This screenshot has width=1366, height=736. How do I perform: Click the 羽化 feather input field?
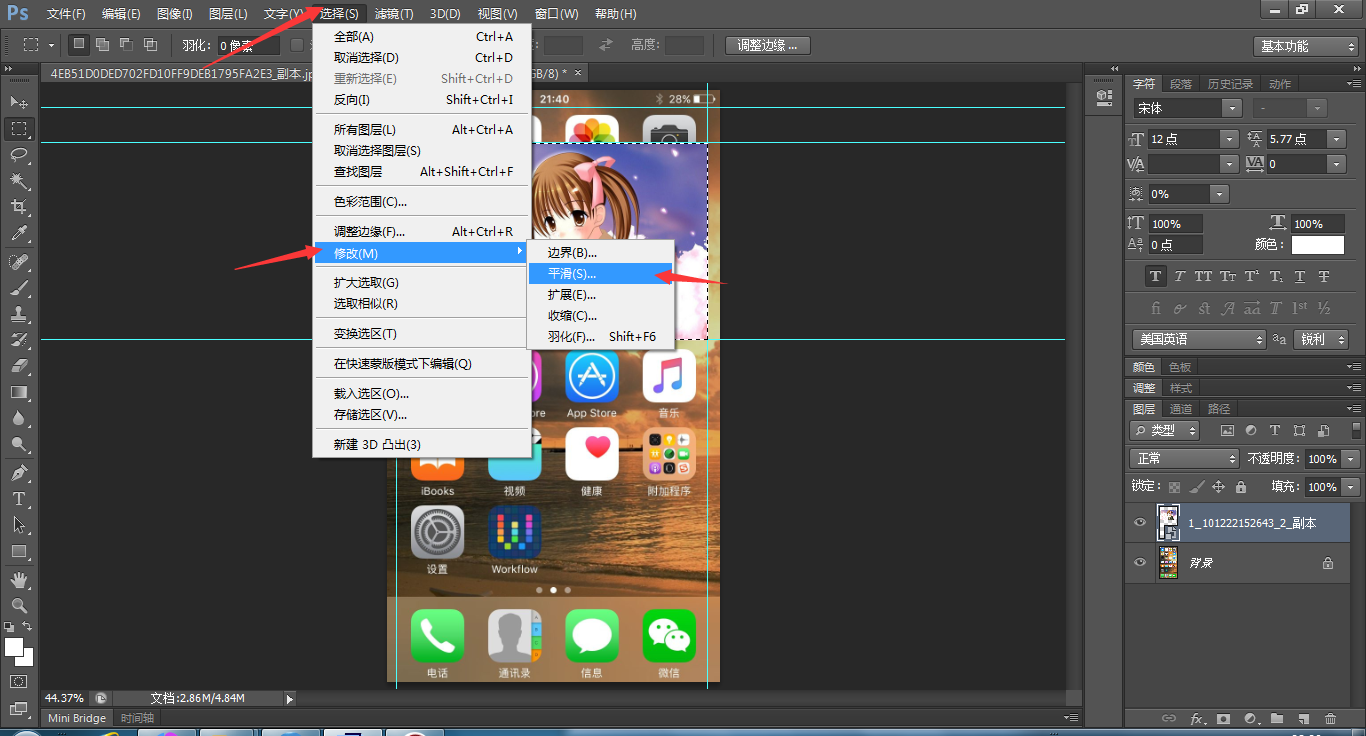248,45
